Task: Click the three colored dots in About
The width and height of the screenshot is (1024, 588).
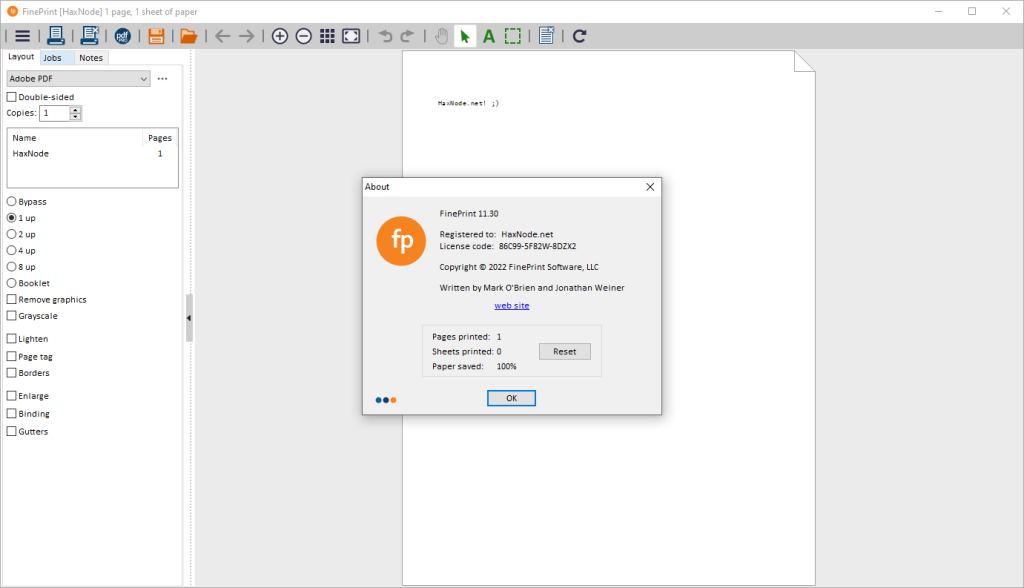Action: coord(386,400)
